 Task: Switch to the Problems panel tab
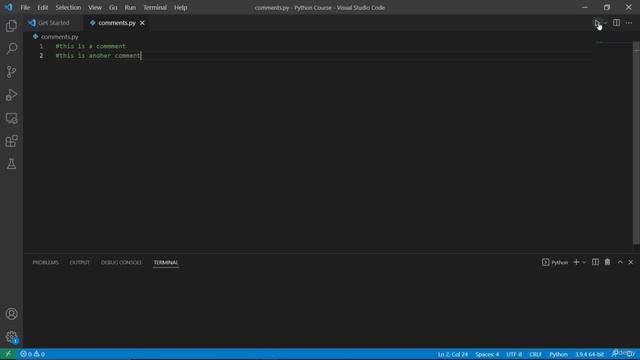coord(45,262)
